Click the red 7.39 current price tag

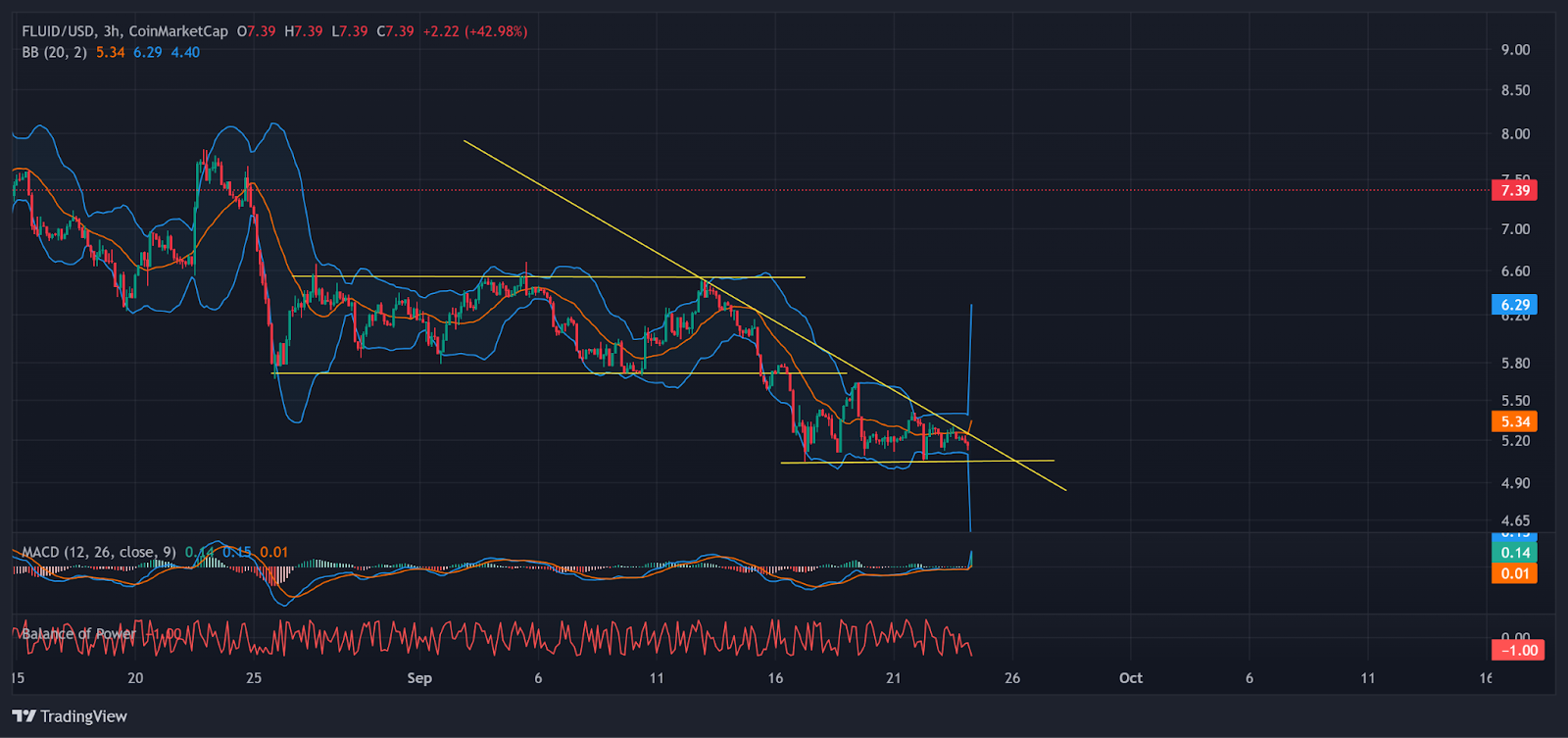(x=1514, y=190)
